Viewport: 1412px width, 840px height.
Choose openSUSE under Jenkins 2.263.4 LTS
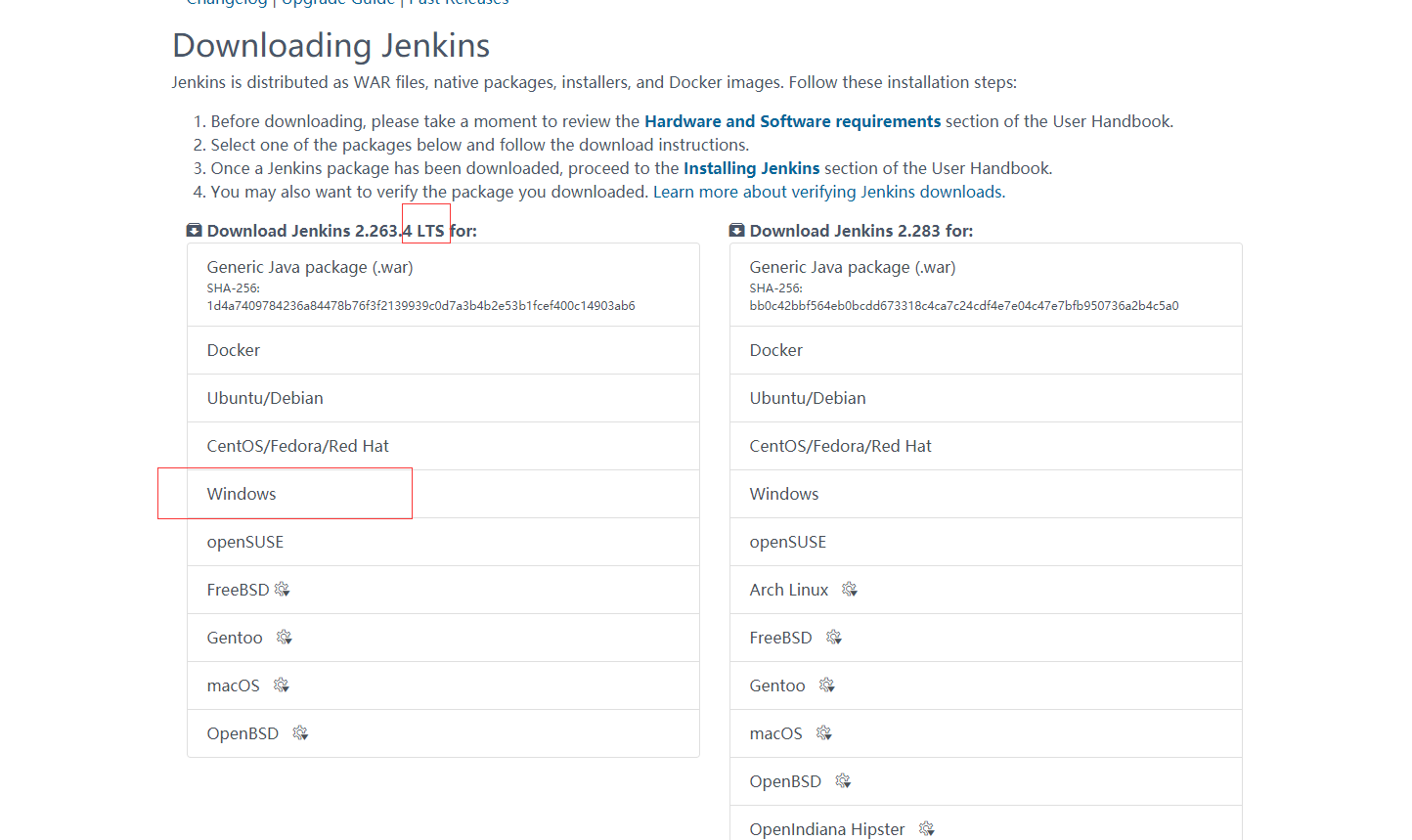click(443, 542)
